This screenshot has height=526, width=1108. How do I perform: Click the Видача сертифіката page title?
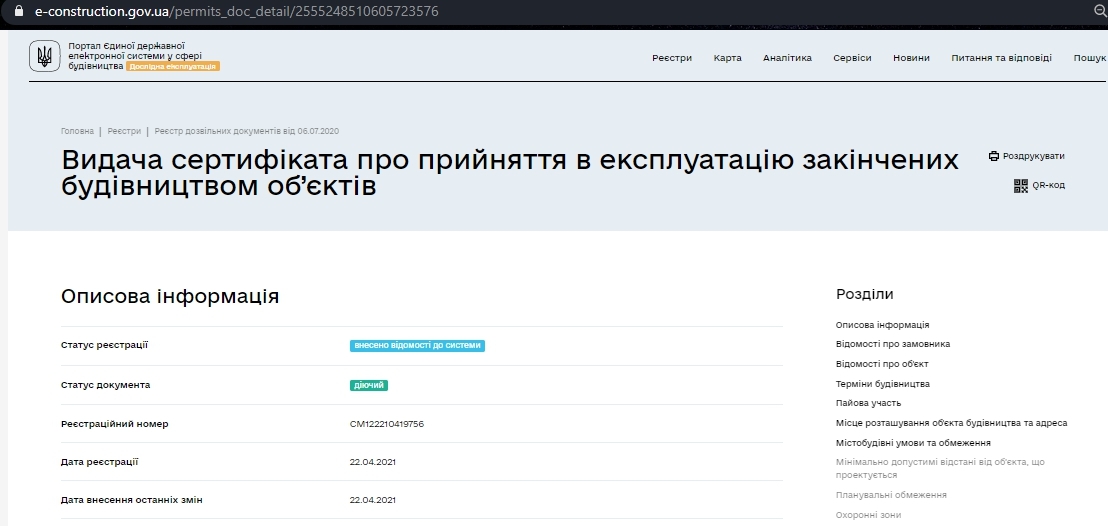click(x=510, y=173)
